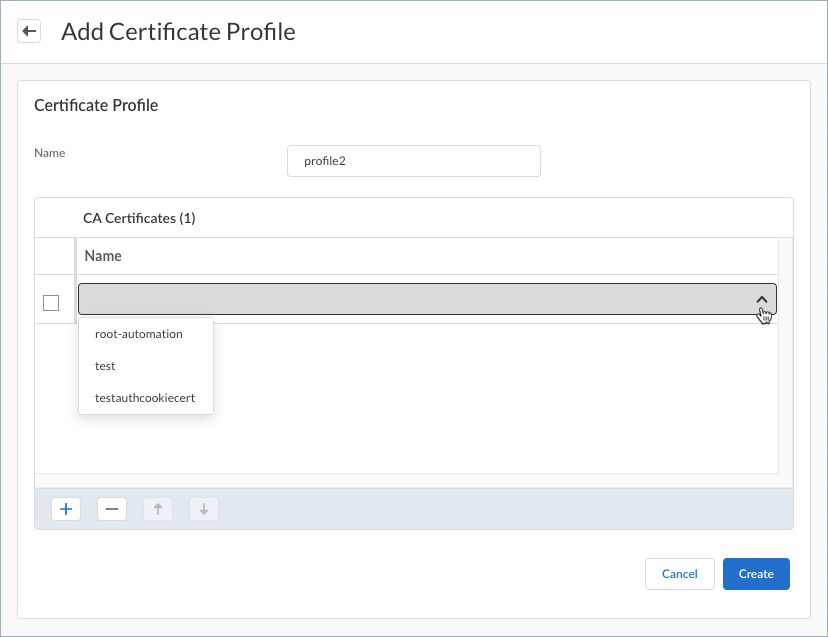
Task: Add a new CA certificate row with plus
Action: [x=66, y=509]
